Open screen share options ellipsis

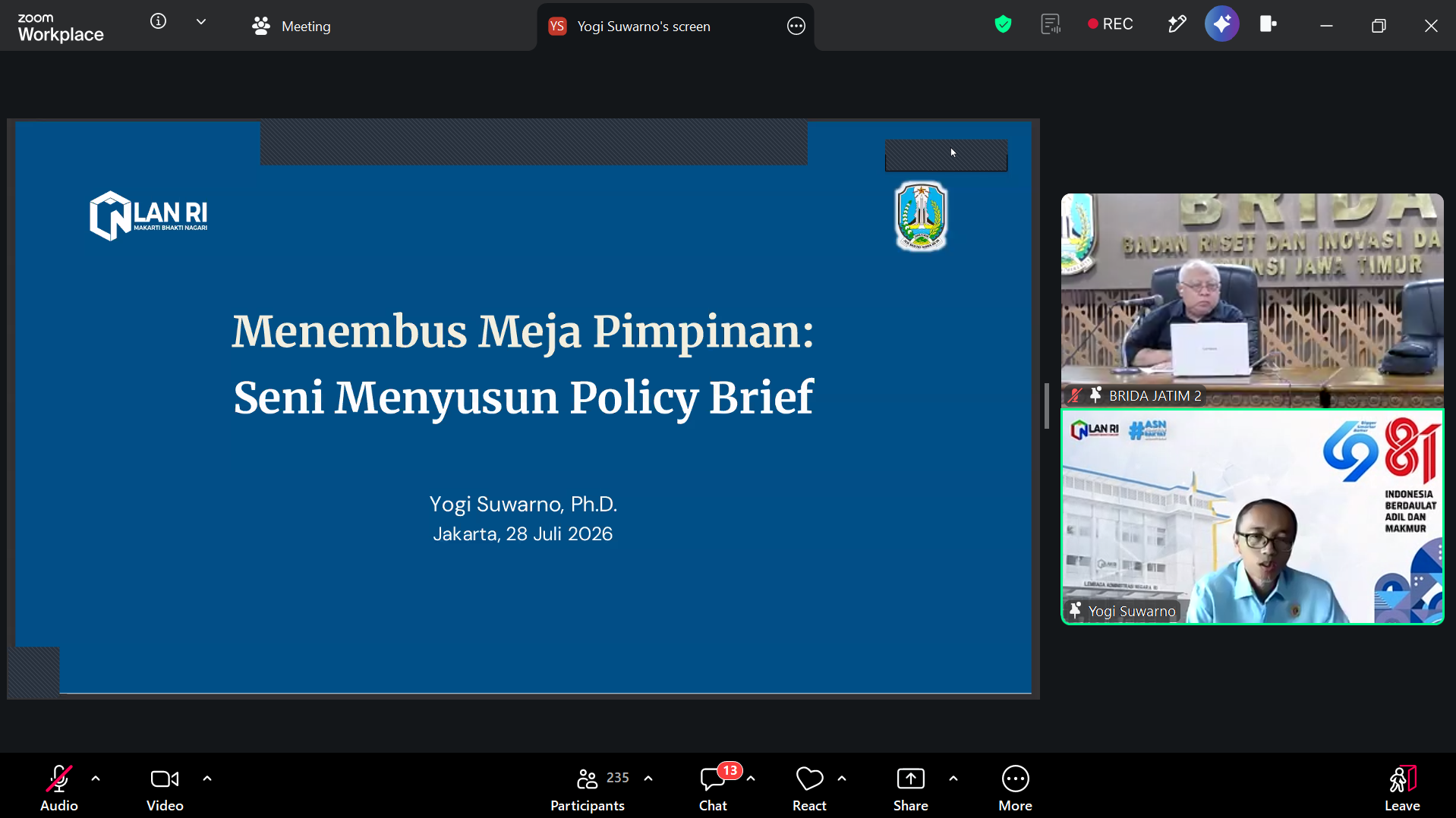pyautogui.click(x=796, y=27)
